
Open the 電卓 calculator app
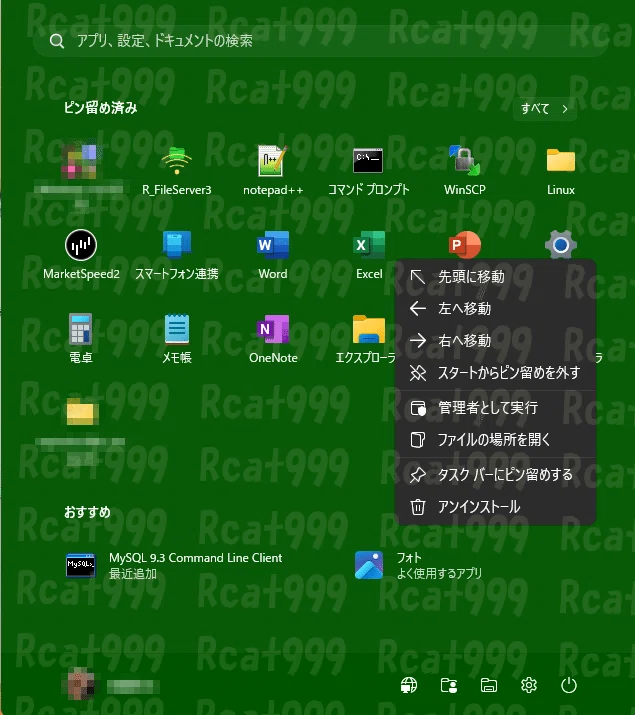pos(81,338)
